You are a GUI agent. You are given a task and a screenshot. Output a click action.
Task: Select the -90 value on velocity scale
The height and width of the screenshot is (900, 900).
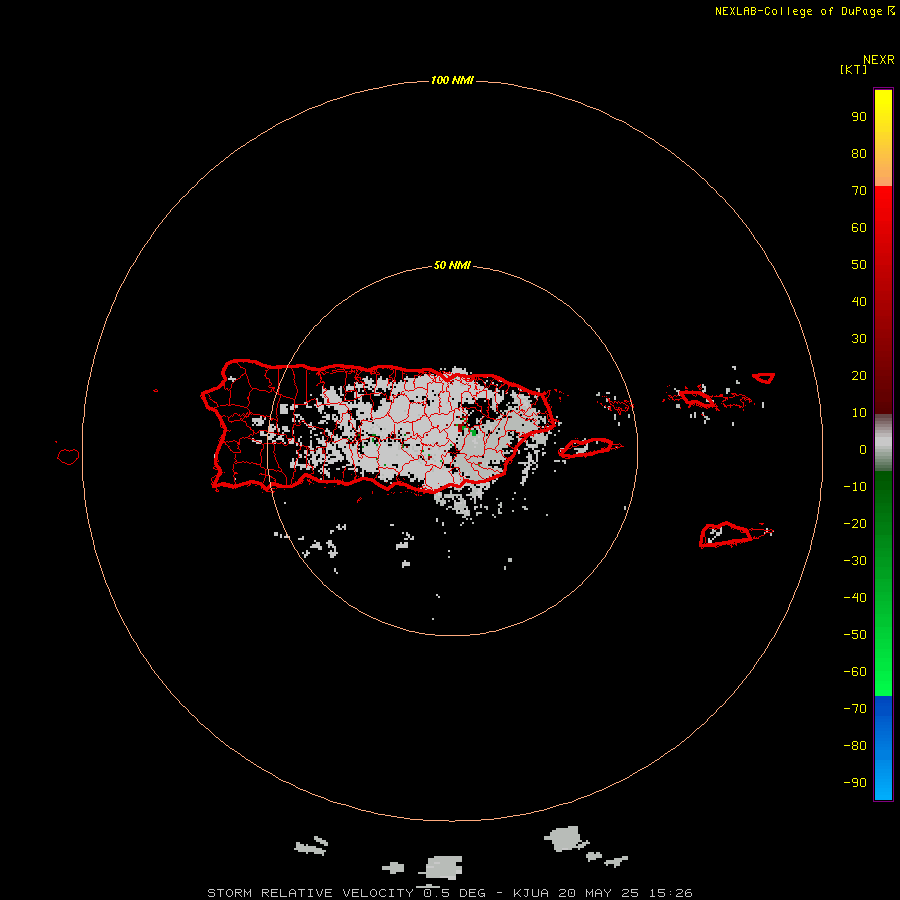click(x=855, y=783)
